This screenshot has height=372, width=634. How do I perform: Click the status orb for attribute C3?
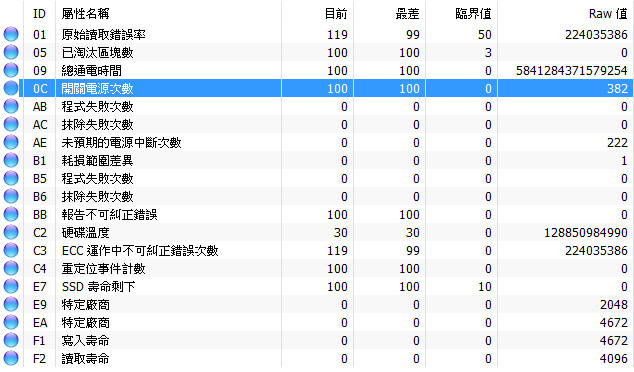(11, 250)
